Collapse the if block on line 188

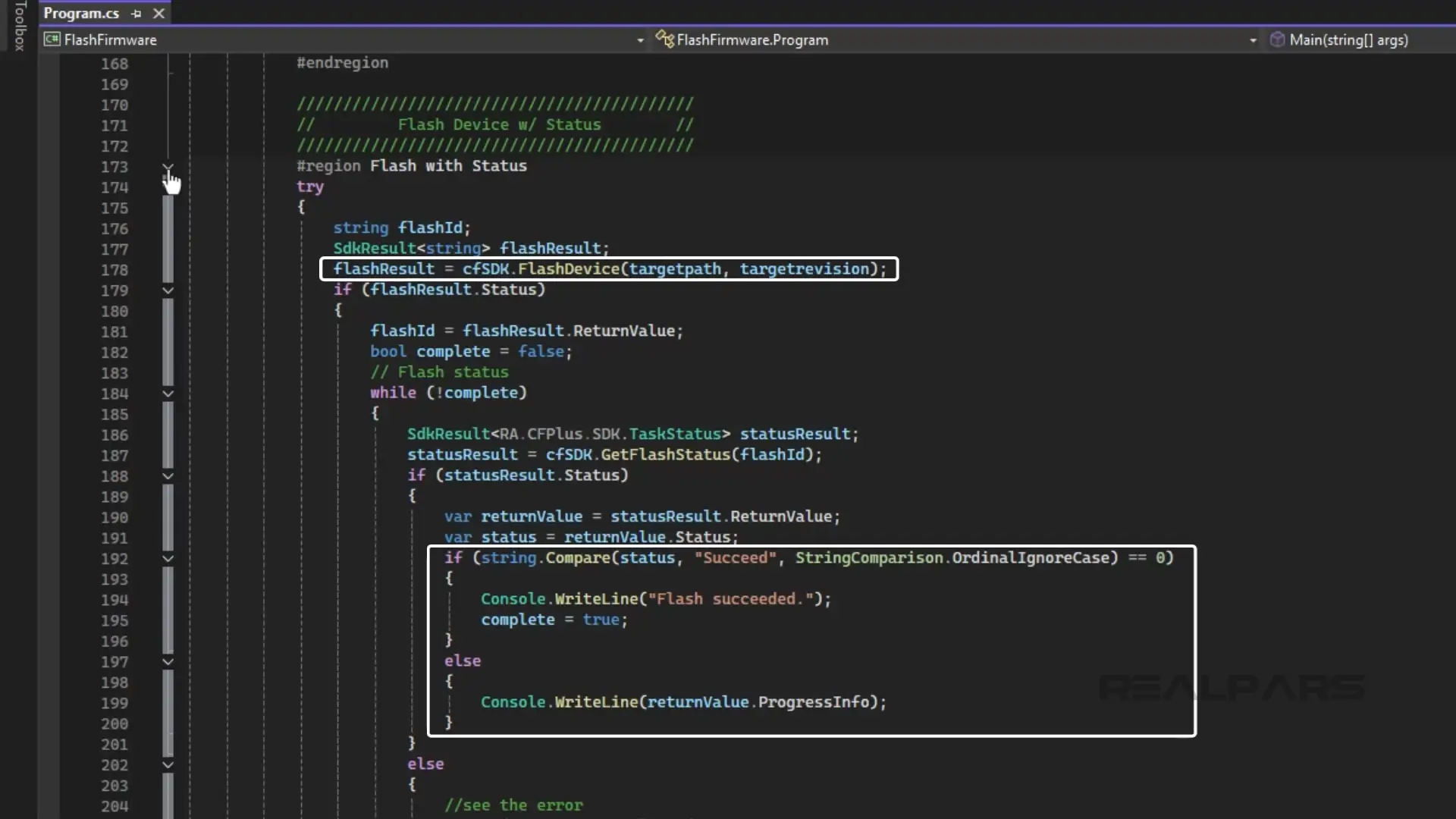[168, 476]
